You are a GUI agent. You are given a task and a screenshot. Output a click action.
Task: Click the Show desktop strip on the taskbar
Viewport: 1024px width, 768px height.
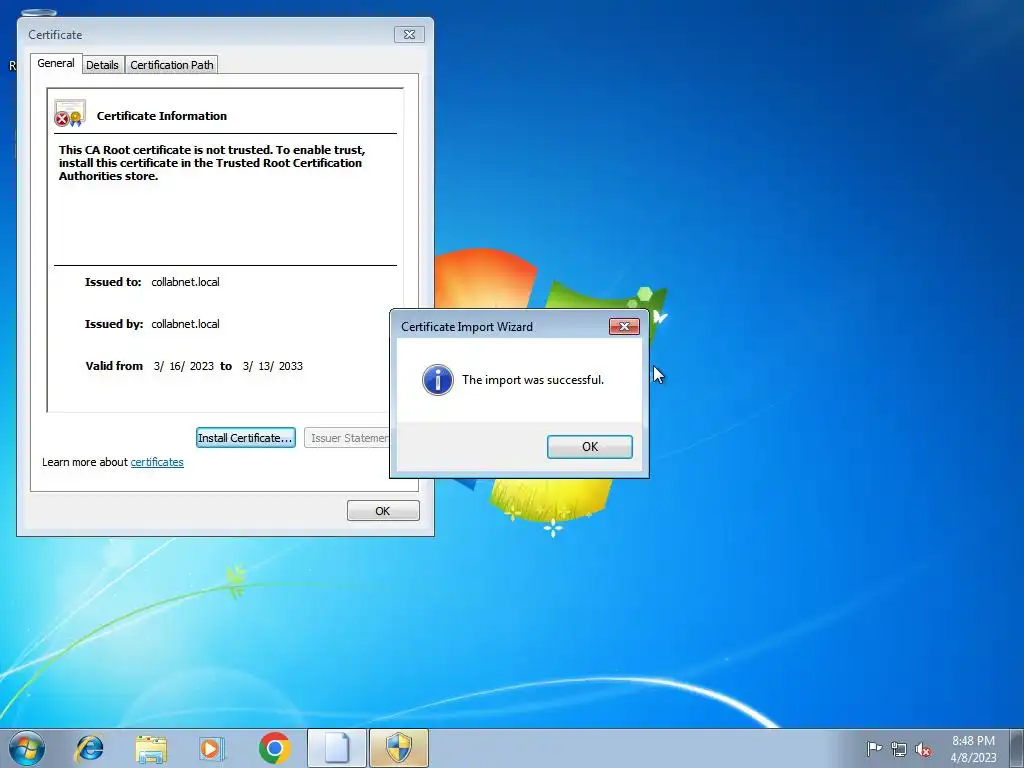(x=1017, y=748)
